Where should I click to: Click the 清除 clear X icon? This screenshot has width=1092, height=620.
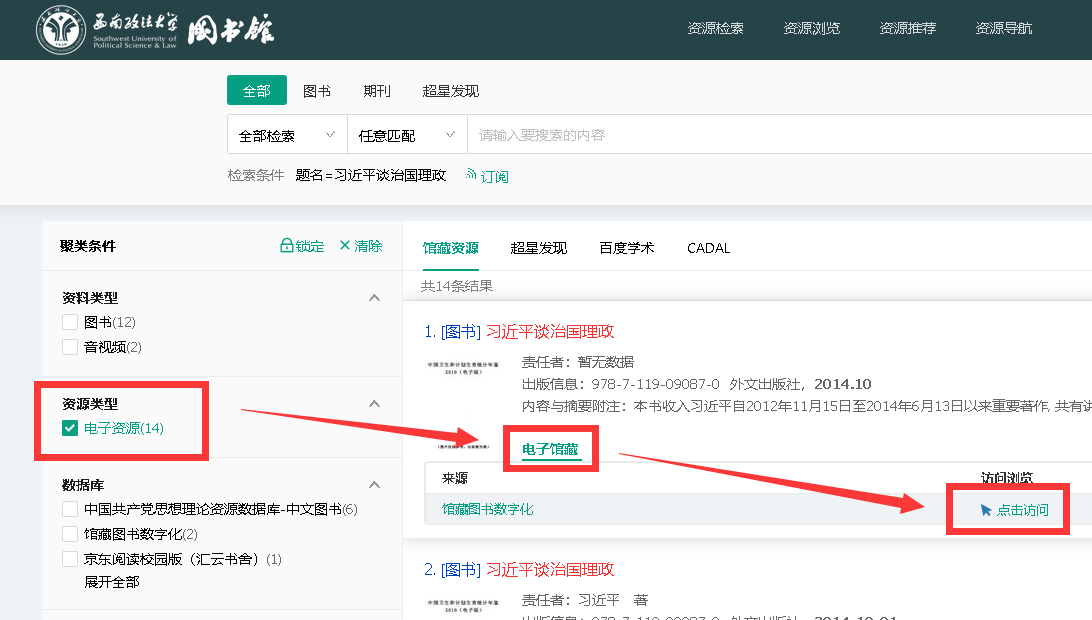pos(345,246)
